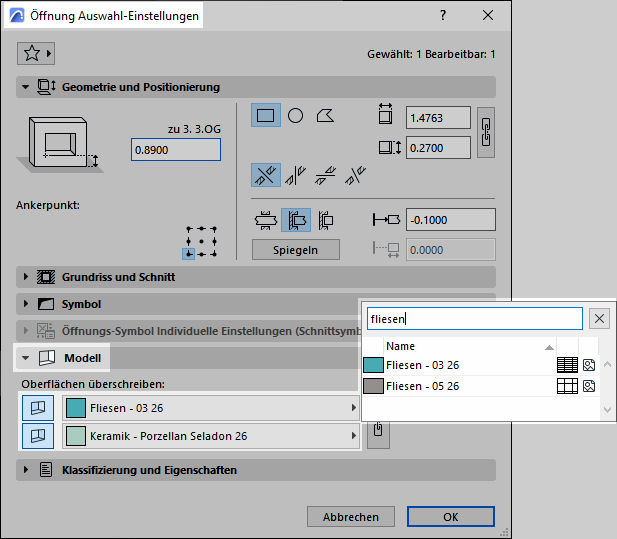Click grey swatch of Fliesen - 05 26
Viewport: 617px width, 539px height.
(x=373, y=386)
